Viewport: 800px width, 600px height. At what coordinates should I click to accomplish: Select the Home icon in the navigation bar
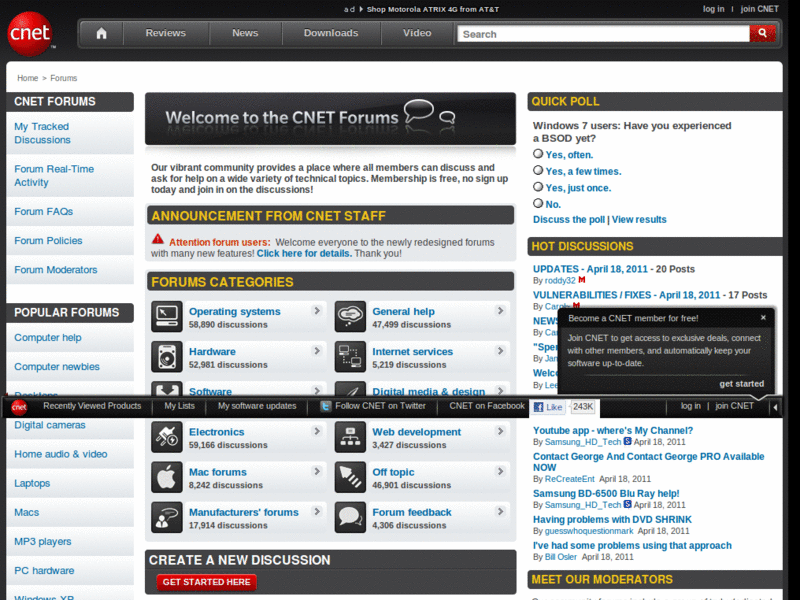pos(100,33)
